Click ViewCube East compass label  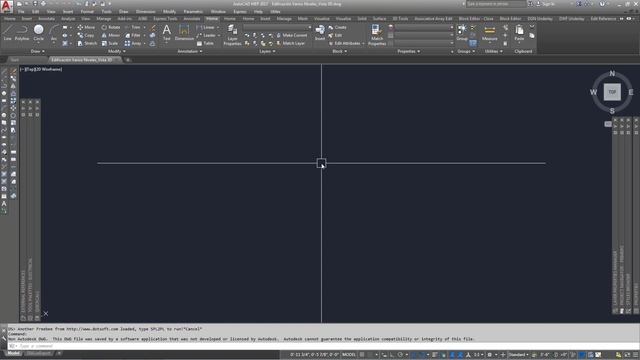click(x=631, y=92)
